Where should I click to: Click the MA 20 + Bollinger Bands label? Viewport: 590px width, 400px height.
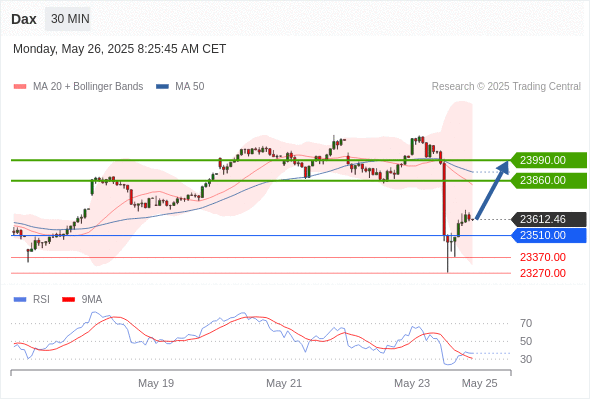point(88,87)
